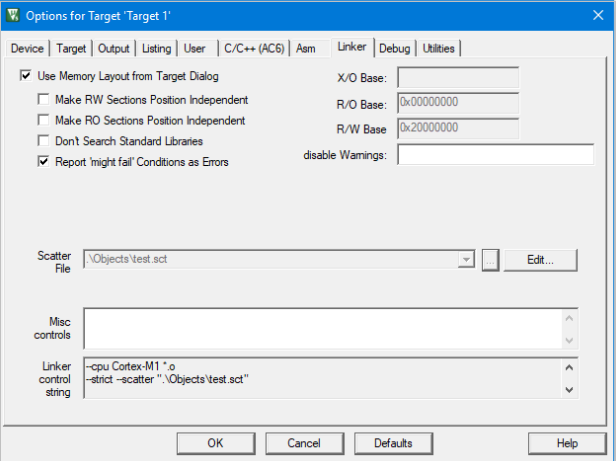Click the Edit... button for scatter file
This screenshot has height=461, width=616.
point(540,260)
